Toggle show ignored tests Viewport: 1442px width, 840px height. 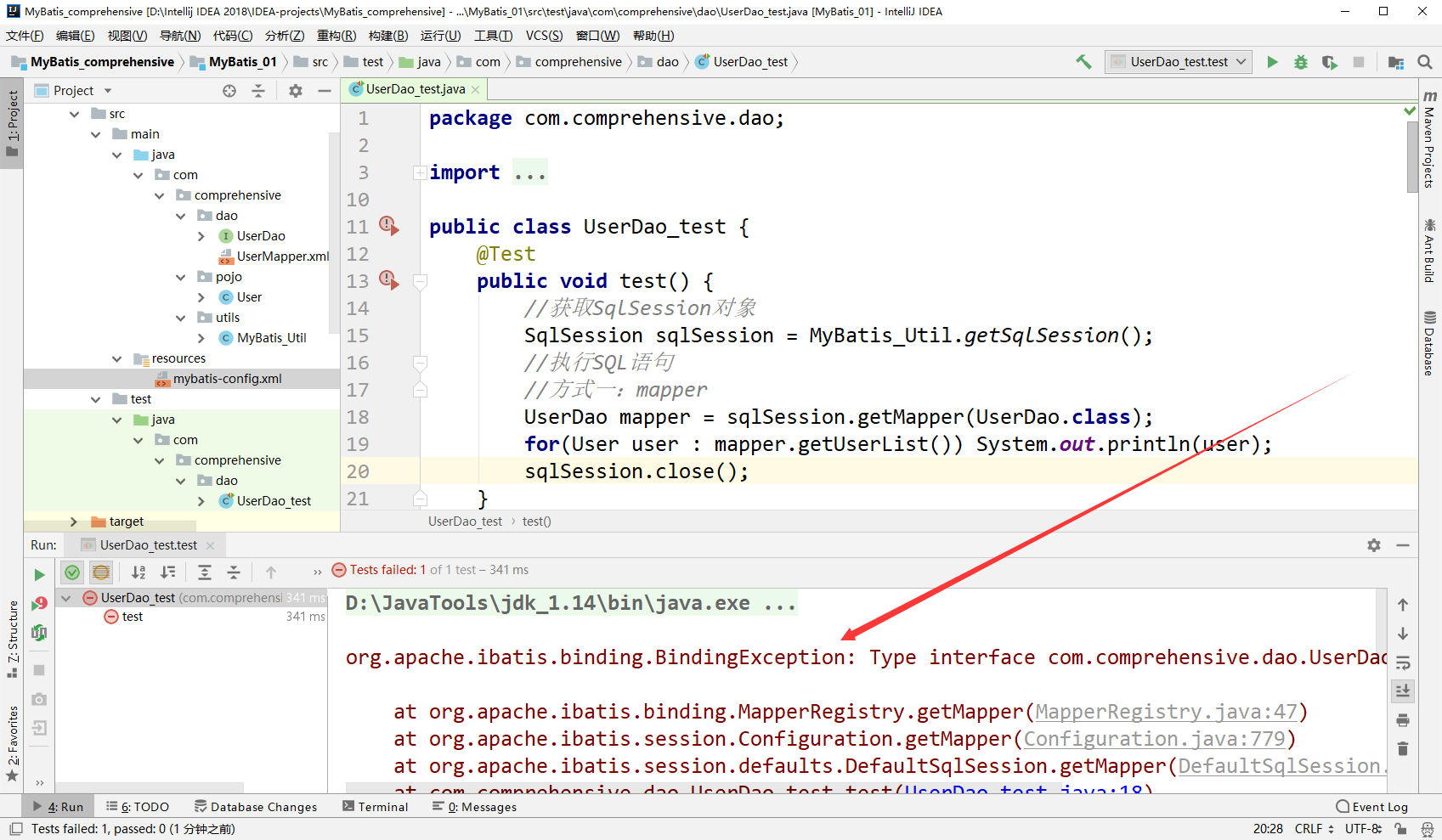coord(101,572)
